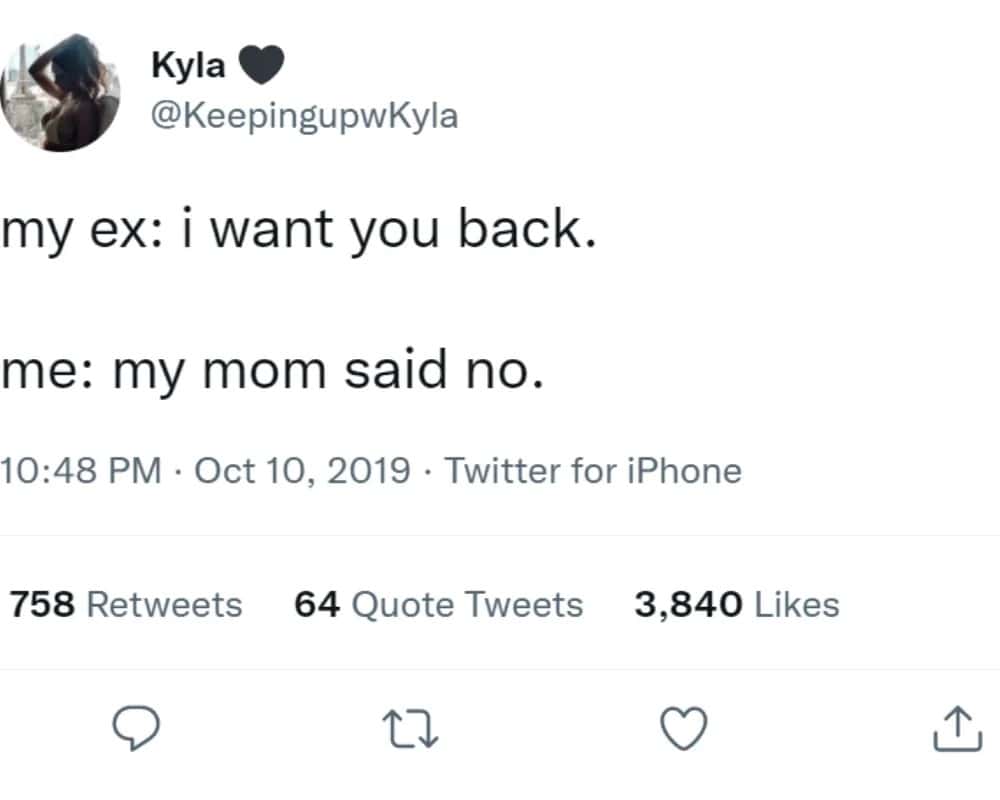Open the Kyla display name link
Screen dimensions: 1000x800
(188, 67)
